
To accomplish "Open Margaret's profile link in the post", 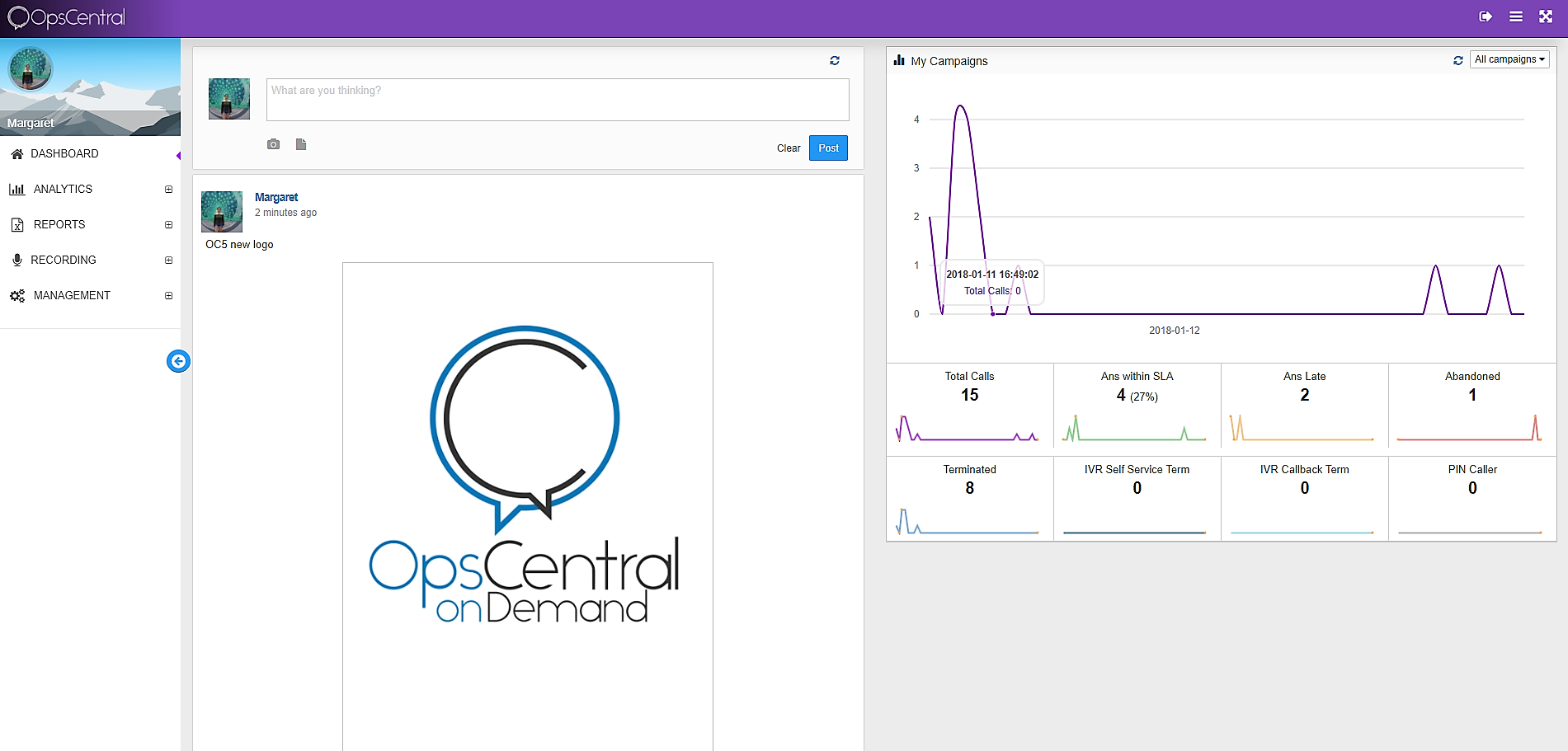I will point(276,197).
